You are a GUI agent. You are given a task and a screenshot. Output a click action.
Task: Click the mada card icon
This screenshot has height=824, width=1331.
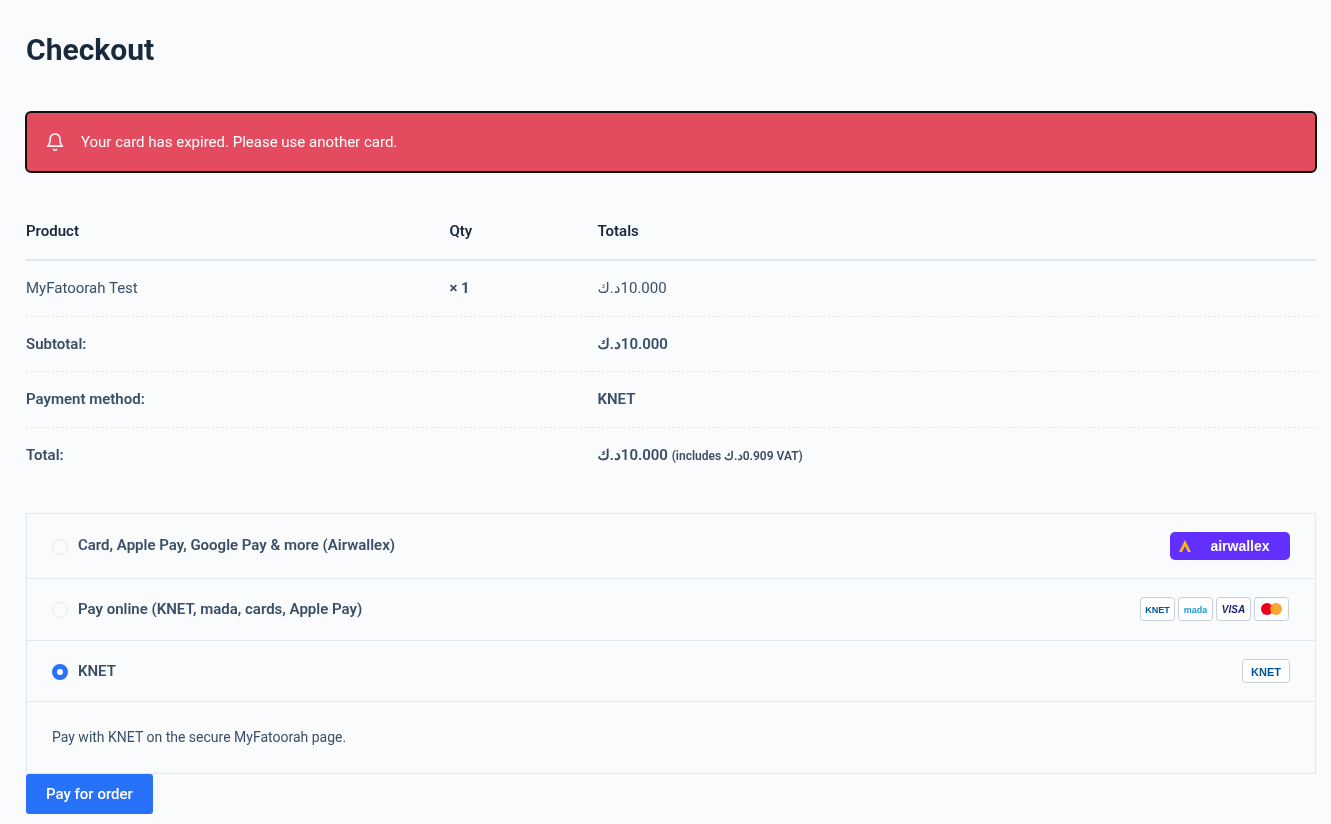click(1195, 609)
